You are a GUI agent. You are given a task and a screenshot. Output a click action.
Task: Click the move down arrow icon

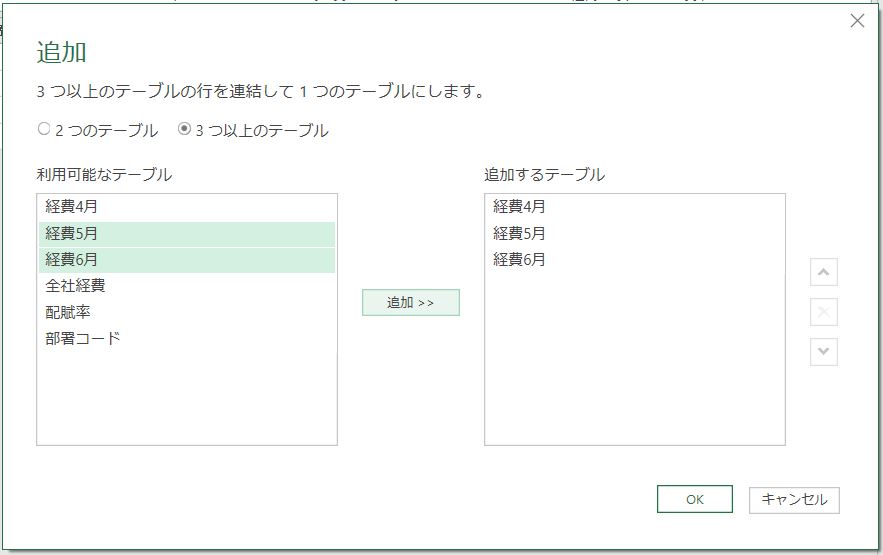pyautogui.click(x=823, y=352)
